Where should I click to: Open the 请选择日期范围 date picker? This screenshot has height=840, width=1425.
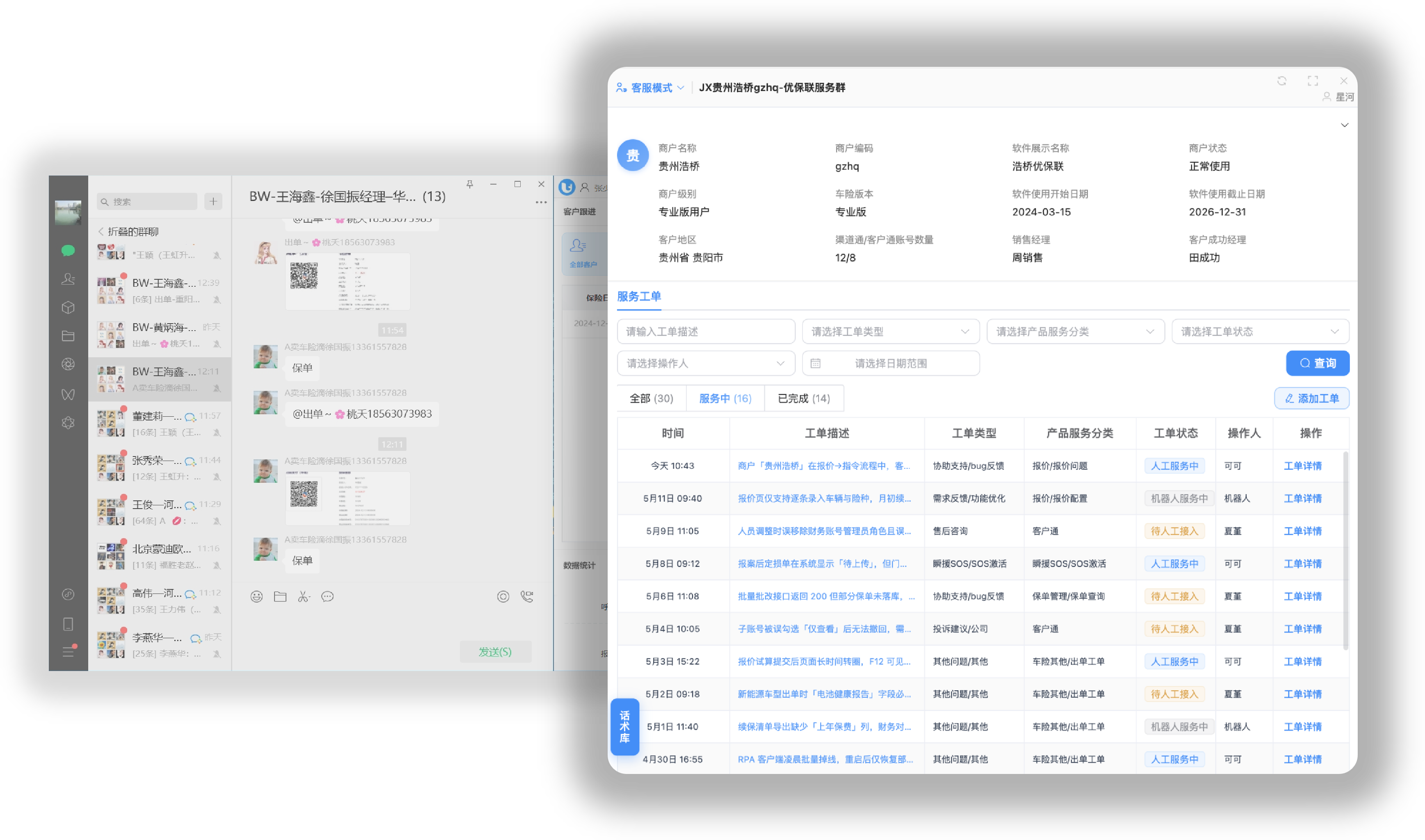tap(890, 363)
